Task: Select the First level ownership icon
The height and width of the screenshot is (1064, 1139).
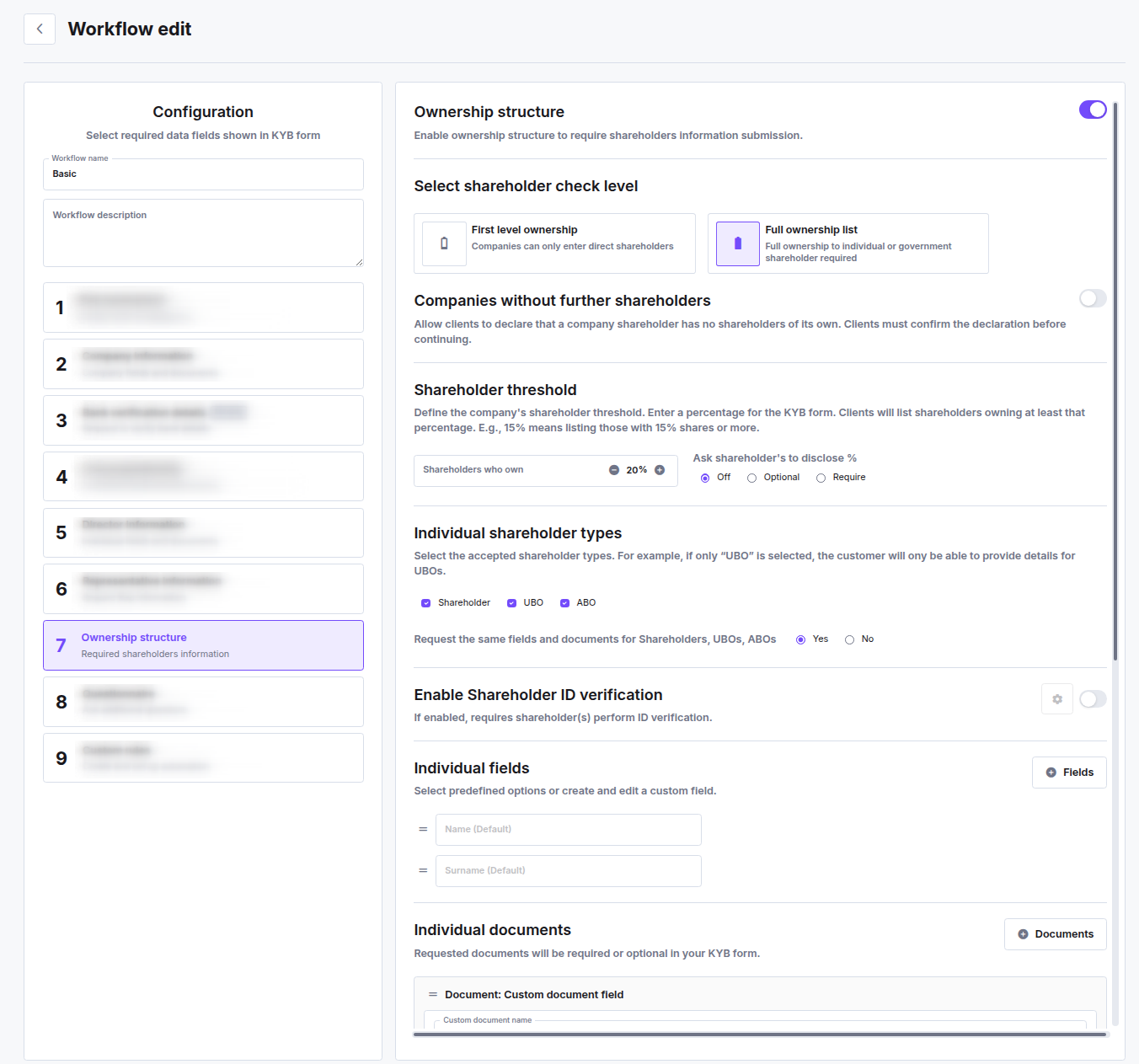Action: pyautogui.click(x=444, y=243)
